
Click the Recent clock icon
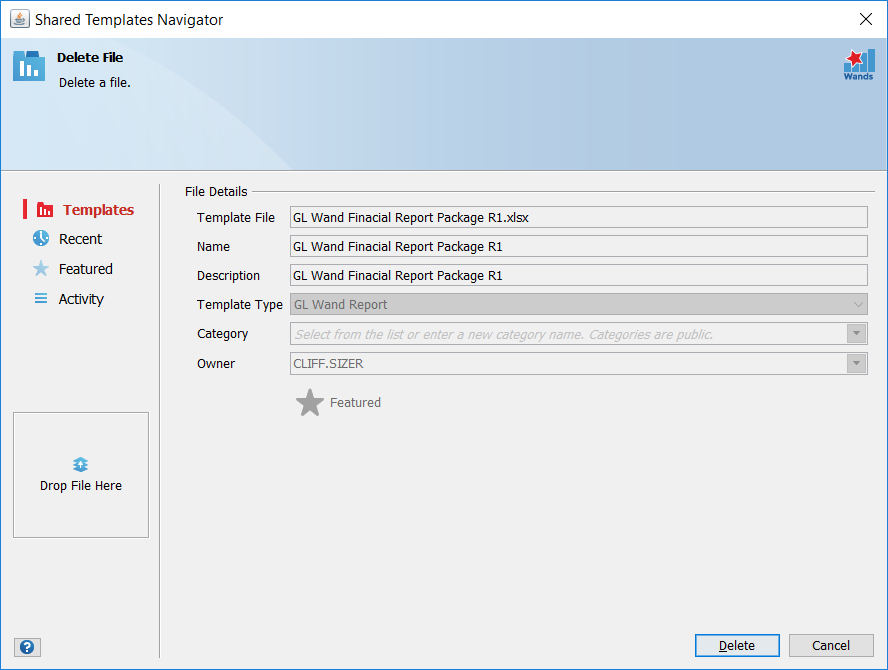tap(41, 238)
